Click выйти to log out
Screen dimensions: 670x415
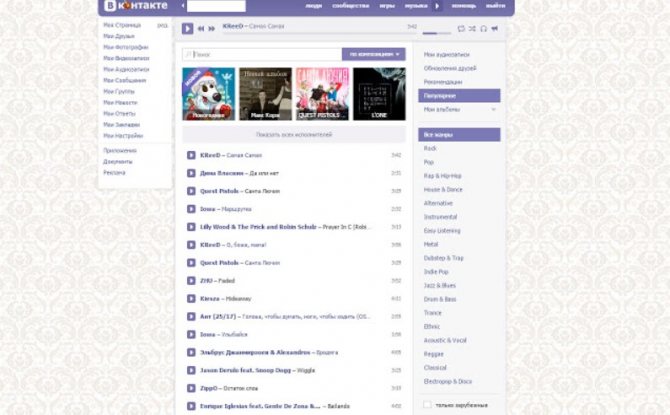495,6
